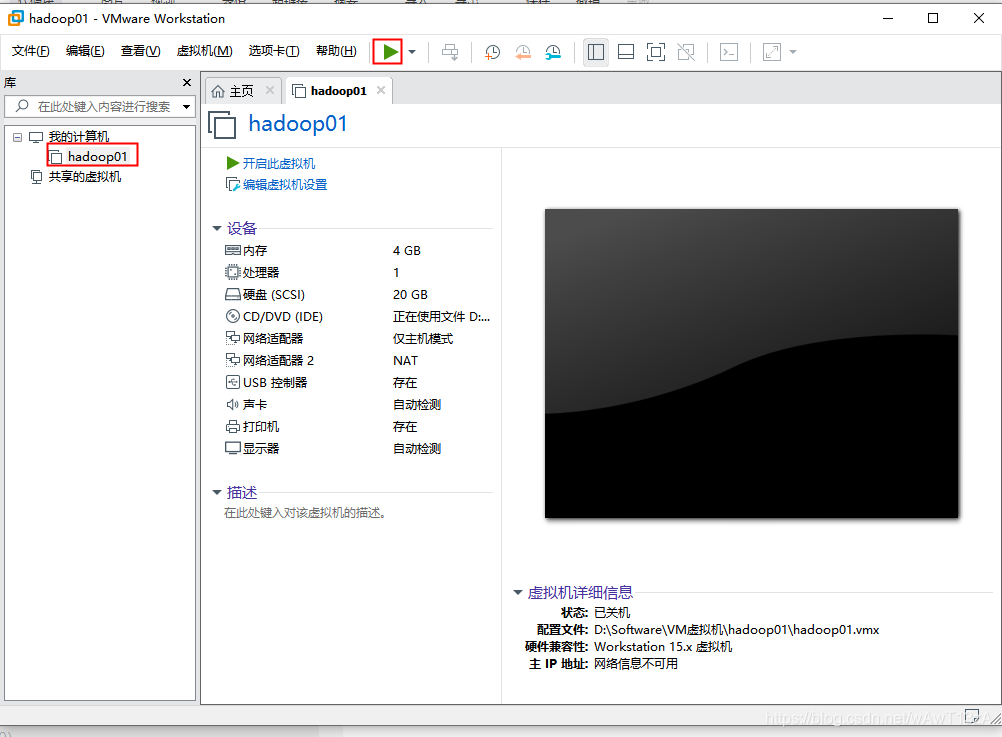The height and width of the screenshot is (737, 1002).
Task: Close the hadoop01 tab
Action: point(379,89)
